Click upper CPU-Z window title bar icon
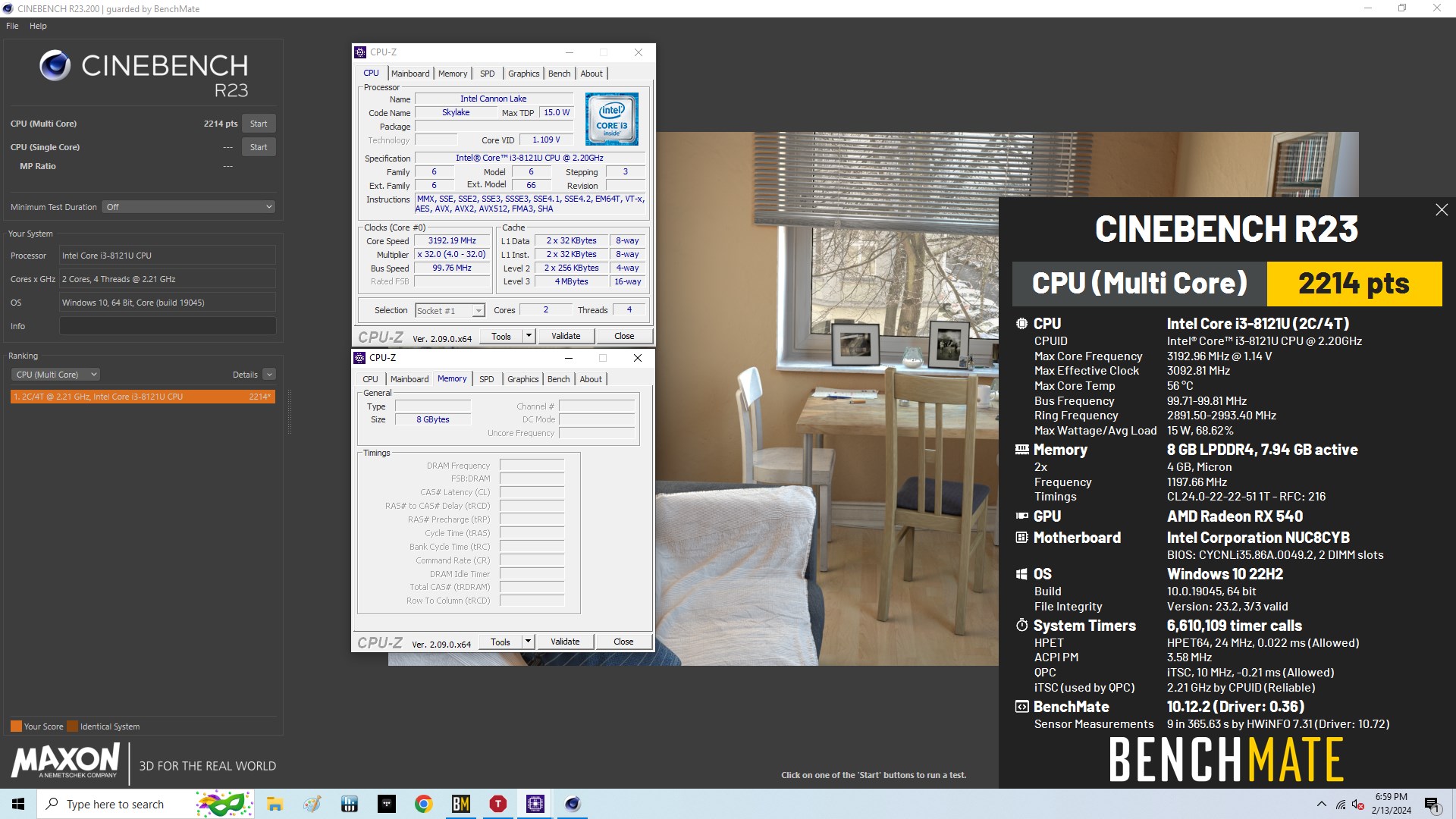Screen dimensions: 1456x819 (x=360, y=52)
